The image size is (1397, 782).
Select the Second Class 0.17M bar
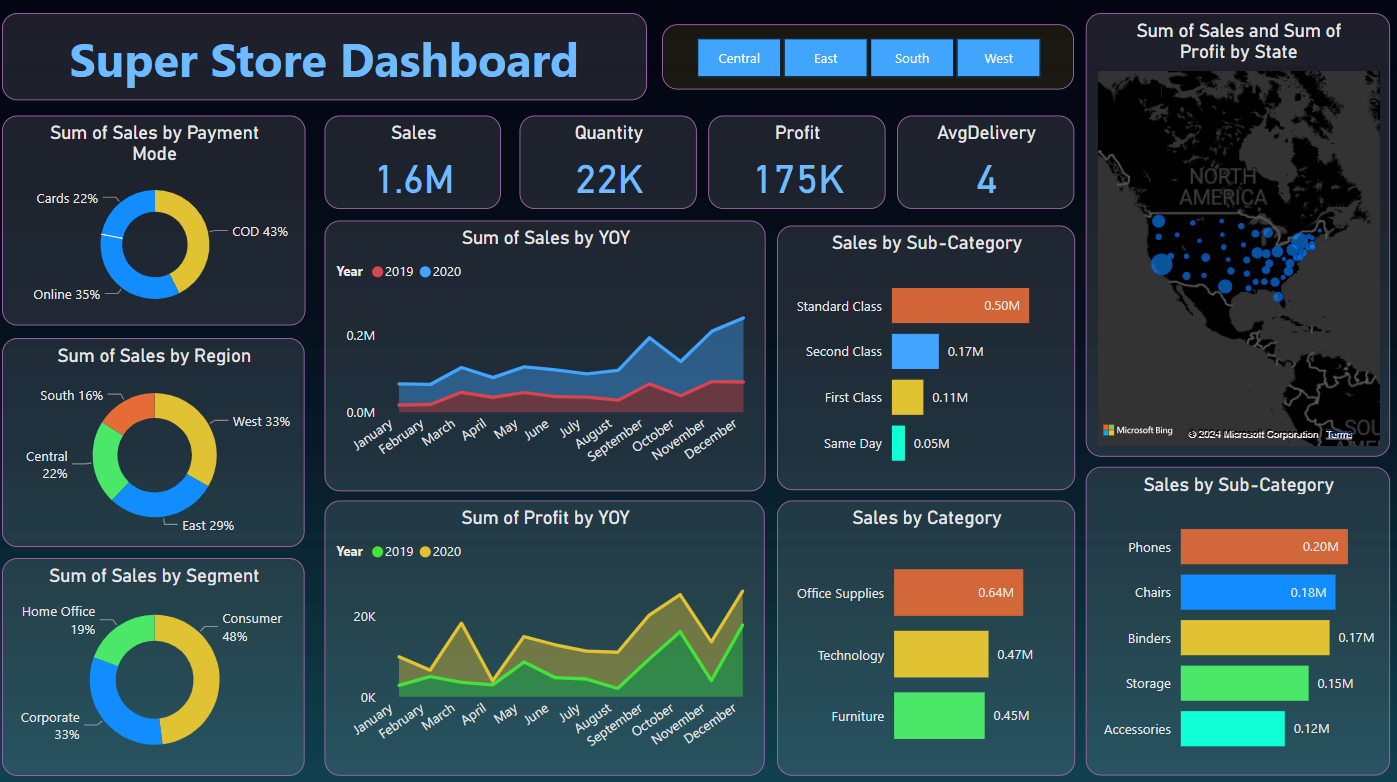tap(915, 352)
